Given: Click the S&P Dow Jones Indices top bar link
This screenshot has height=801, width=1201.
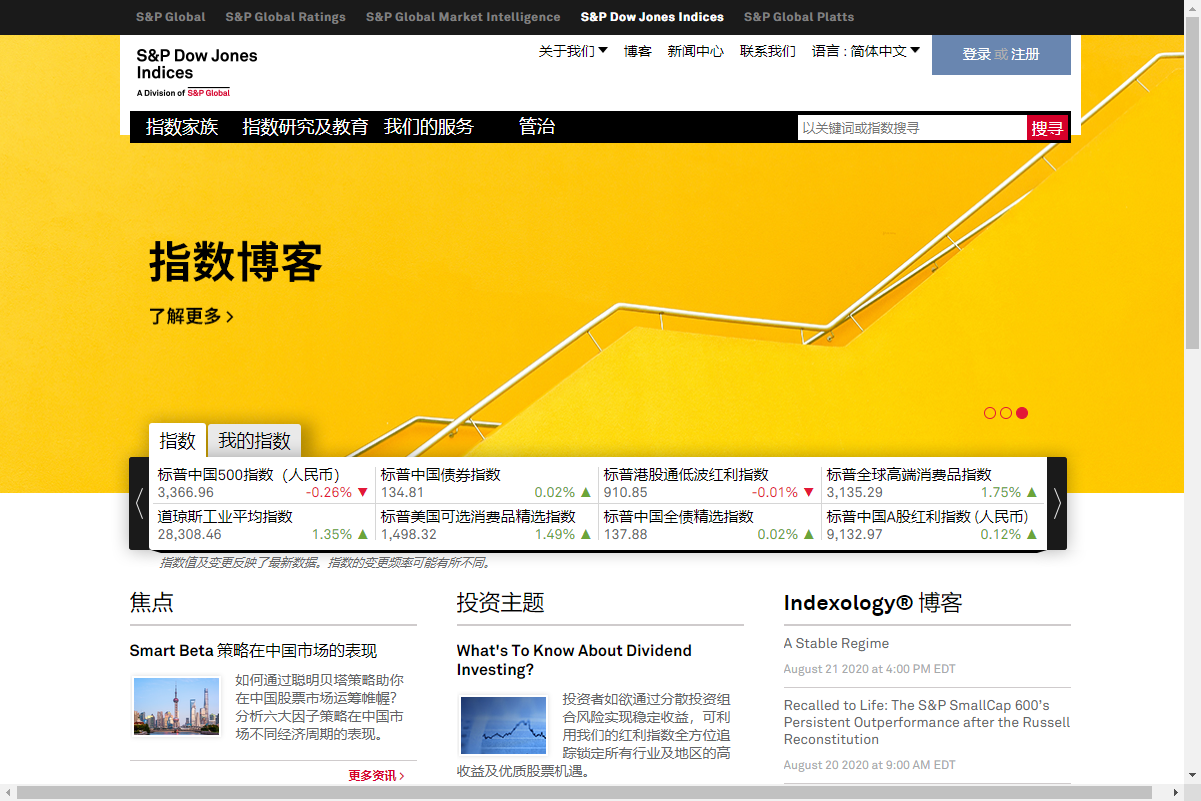Looking at the screenshot, I should point(652,17).
